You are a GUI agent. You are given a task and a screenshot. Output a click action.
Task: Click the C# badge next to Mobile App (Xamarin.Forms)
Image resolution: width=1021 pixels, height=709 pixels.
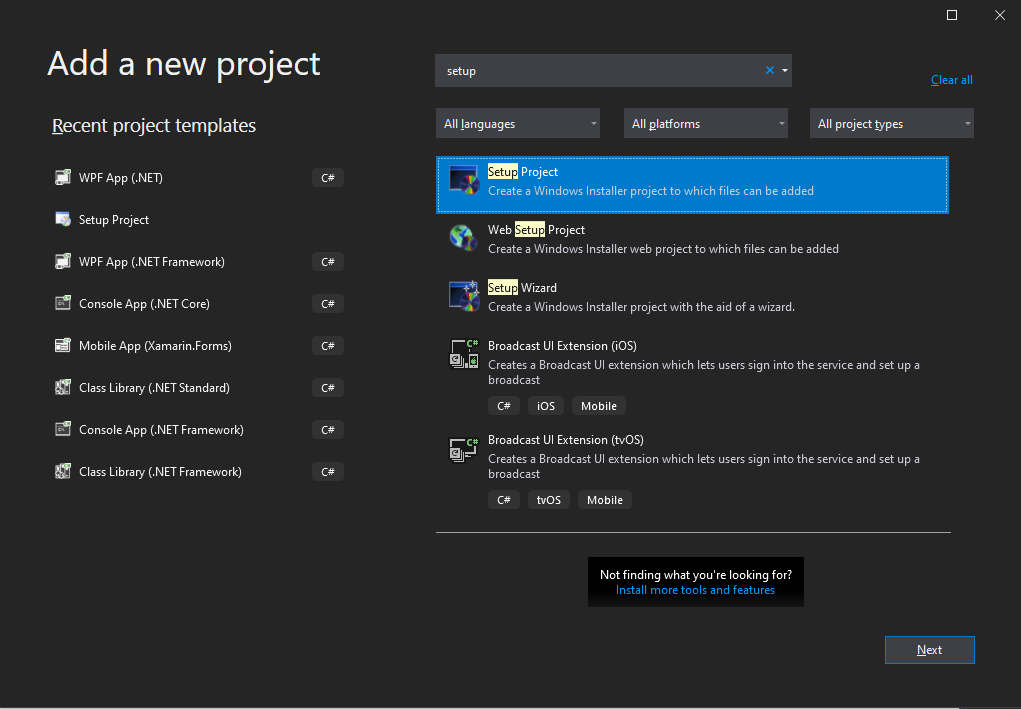(328, 346)
